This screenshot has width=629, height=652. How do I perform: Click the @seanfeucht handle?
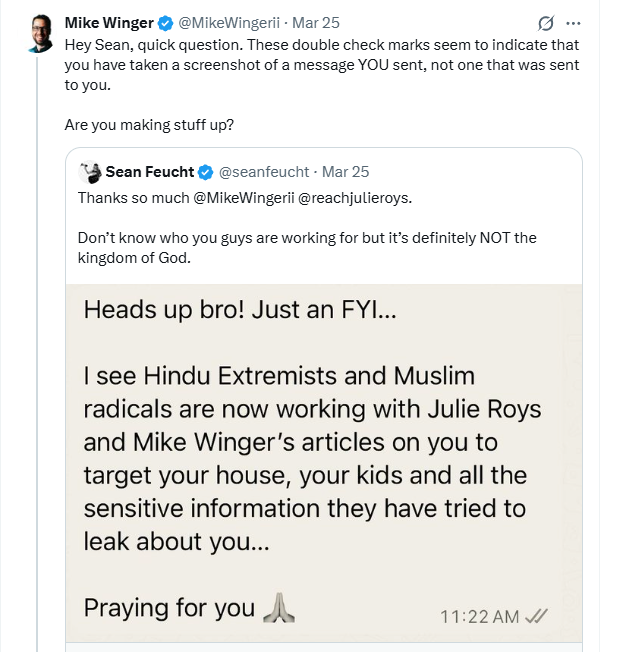264,172
